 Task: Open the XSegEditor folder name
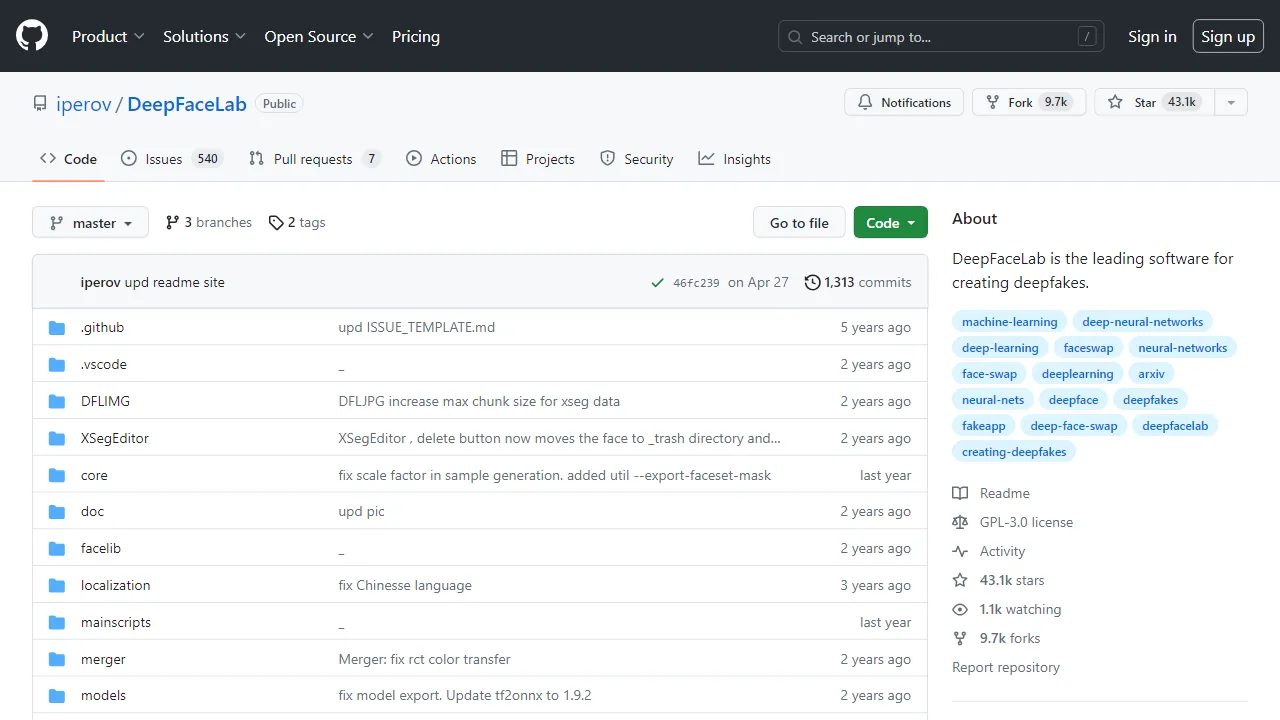click(x=115, y=439)
